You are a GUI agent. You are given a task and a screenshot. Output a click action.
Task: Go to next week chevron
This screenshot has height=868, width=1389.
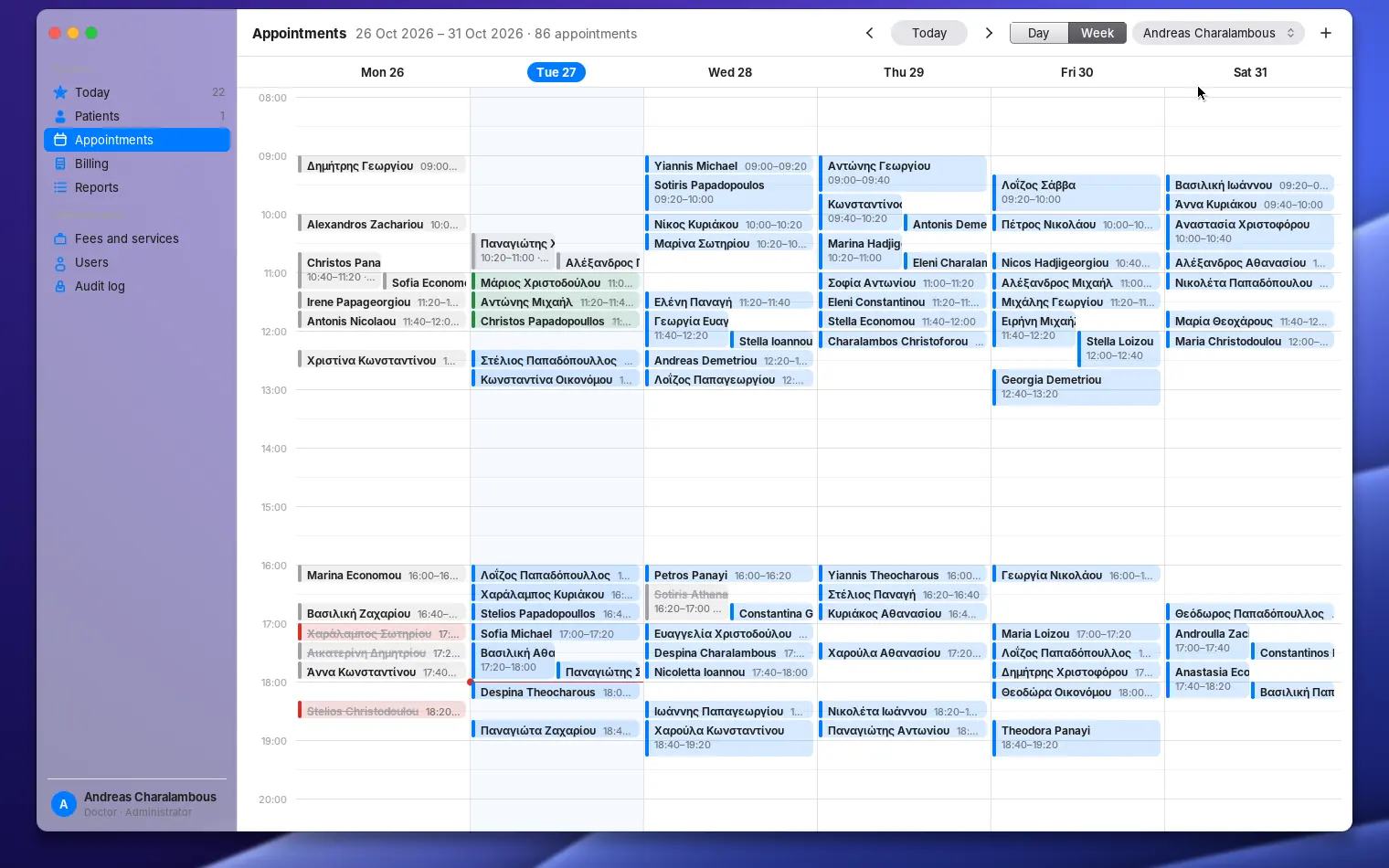click(989, 33)
